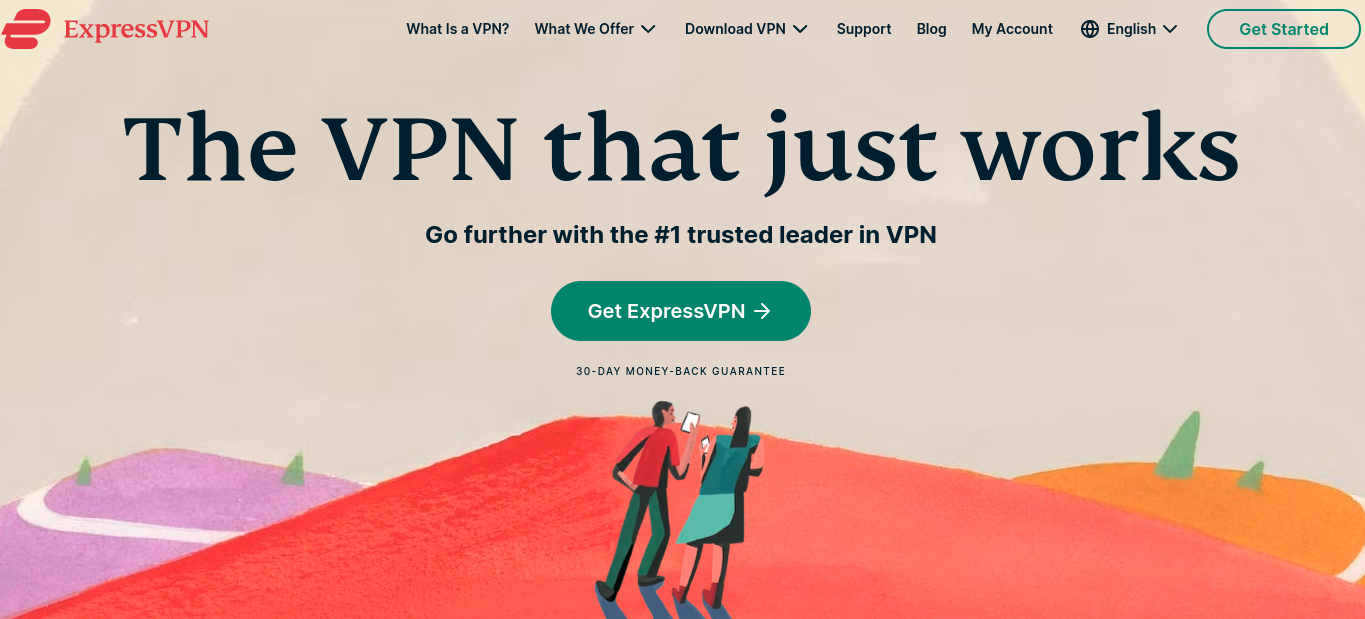The image size is (1365, 619).
Task: Click the ExpressVPN wordmark text
Action: click(136, 29)
